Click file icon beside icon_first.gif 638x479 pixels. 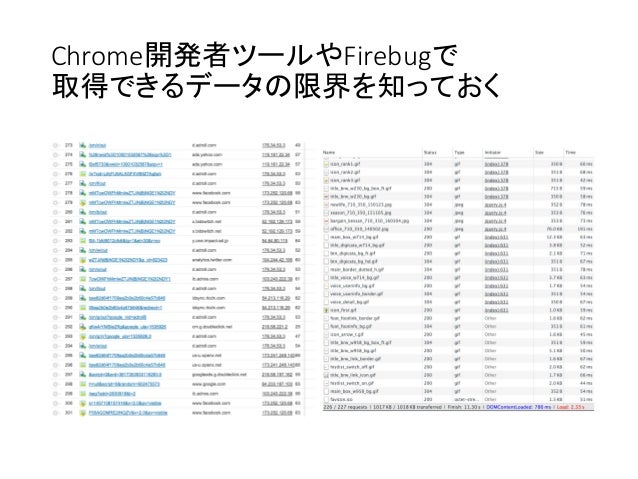(326, 311)
